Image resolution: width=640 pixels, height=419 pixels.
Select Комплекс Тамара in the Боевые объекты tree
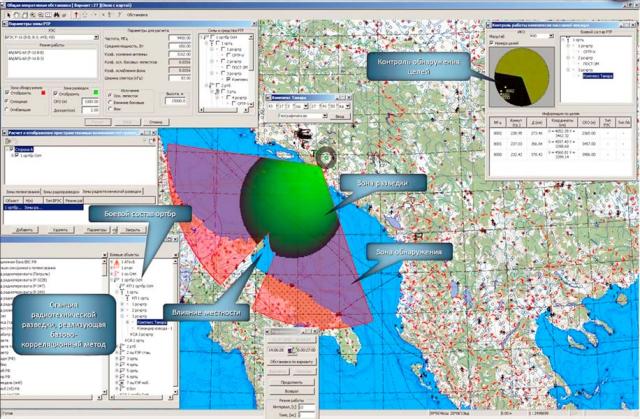[x=152, y=322]
